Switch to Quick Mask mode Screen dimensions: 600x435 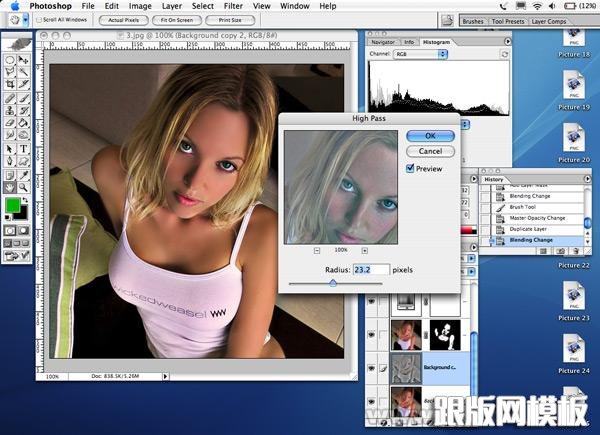click(23, 230)
